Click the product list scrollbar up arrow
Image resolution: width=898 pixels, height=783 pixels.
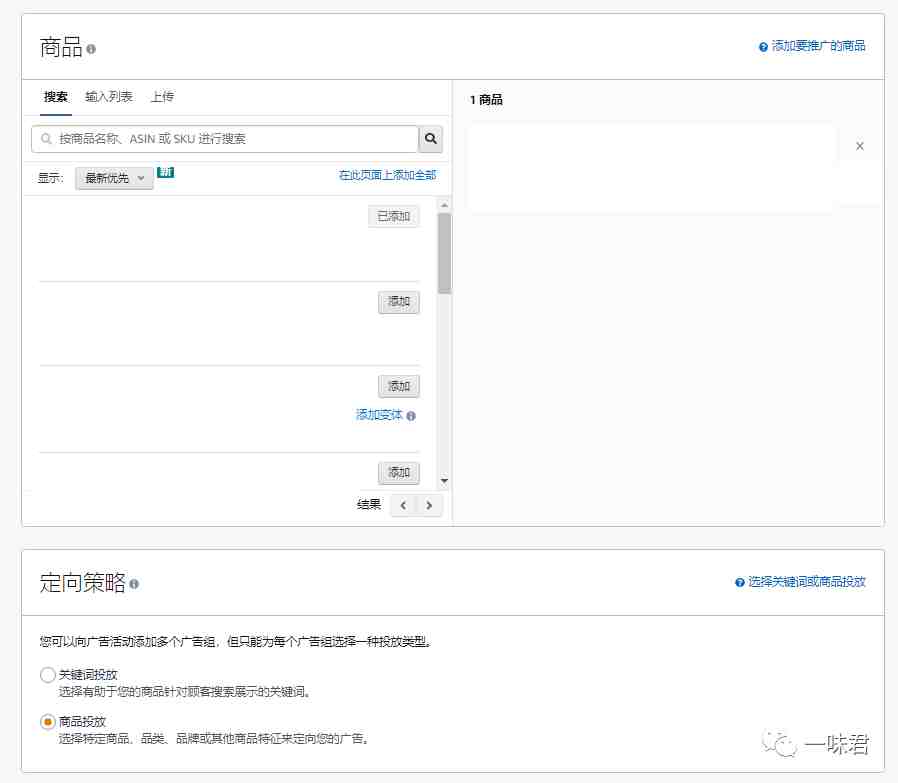(x=444, y=205)
